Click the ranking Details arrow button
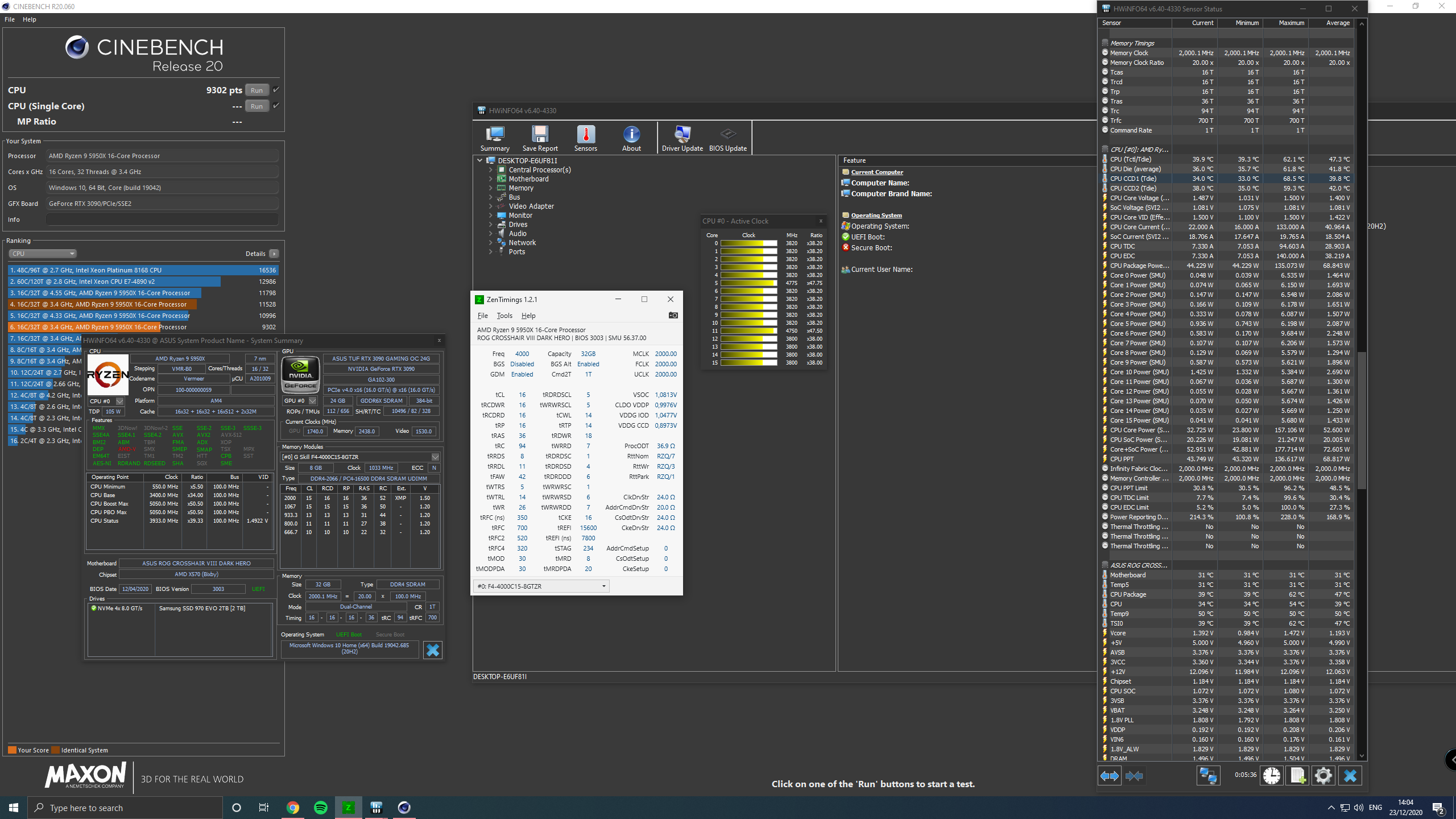The width and height of the screenshot is (1456, 819). (274, 254)
